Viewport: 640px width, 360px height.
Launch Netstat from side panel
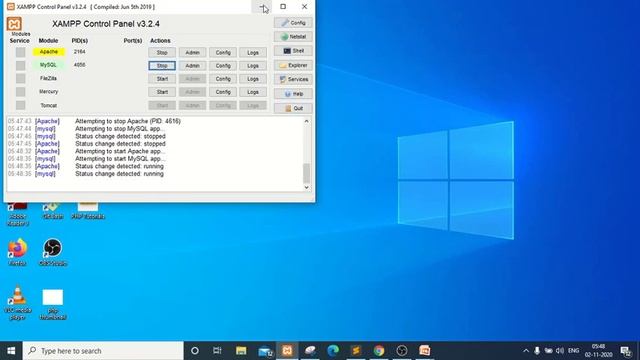[293, 37]
